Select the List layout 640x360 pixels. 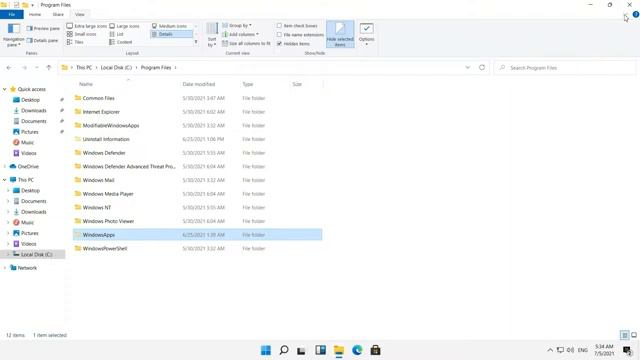coord(117,34)
